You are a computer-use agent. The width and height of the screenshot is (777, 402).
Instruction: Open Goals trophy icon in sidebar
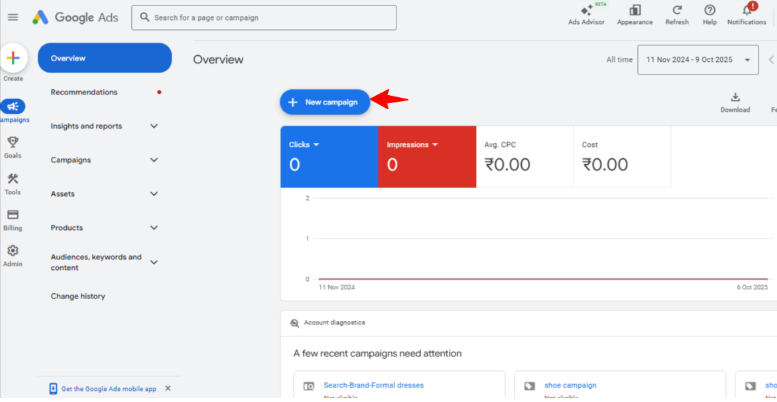tap(13, 142)
